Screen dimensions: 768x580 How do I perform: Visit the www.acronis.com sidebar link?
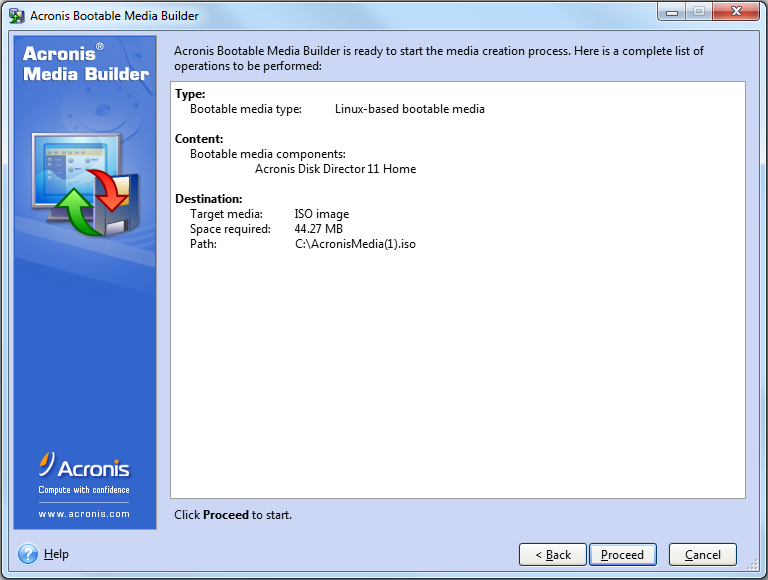point(84,514)
